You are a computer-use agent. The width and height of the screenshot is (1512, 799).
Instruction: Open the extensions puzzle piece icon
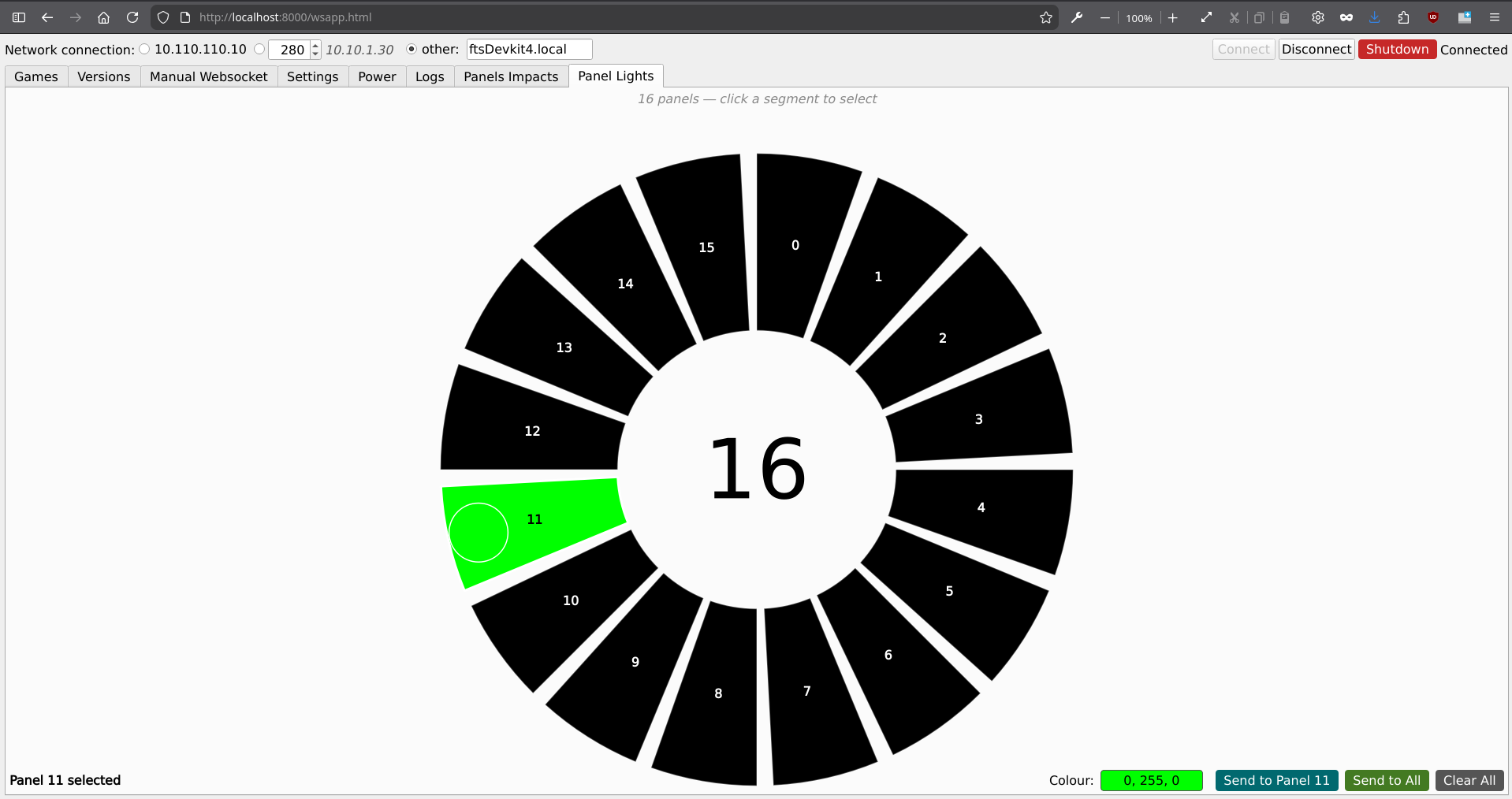coord(1403,17)
